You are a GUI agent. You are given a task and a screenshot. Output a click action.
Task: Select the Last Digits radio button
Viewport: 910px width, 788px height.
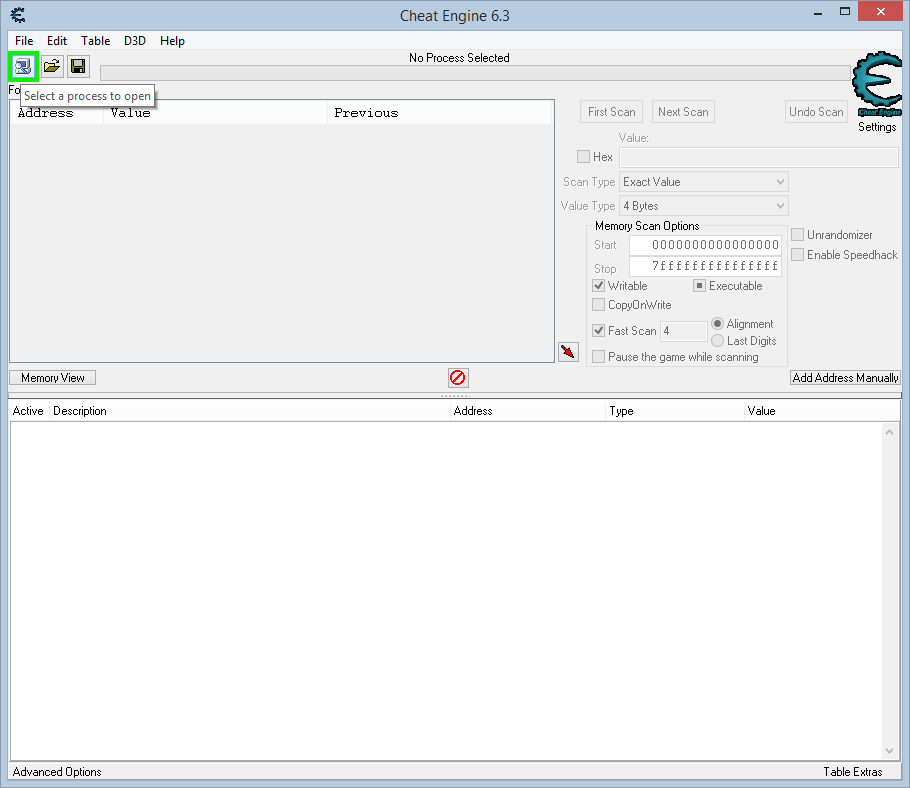tap(717, 341)
